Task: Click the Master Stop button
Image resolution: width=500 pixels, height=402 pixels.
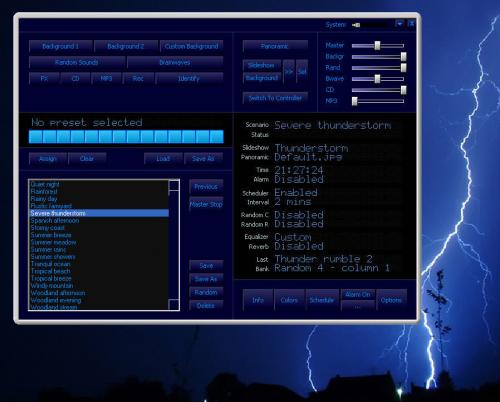Action: coord(206,204)
